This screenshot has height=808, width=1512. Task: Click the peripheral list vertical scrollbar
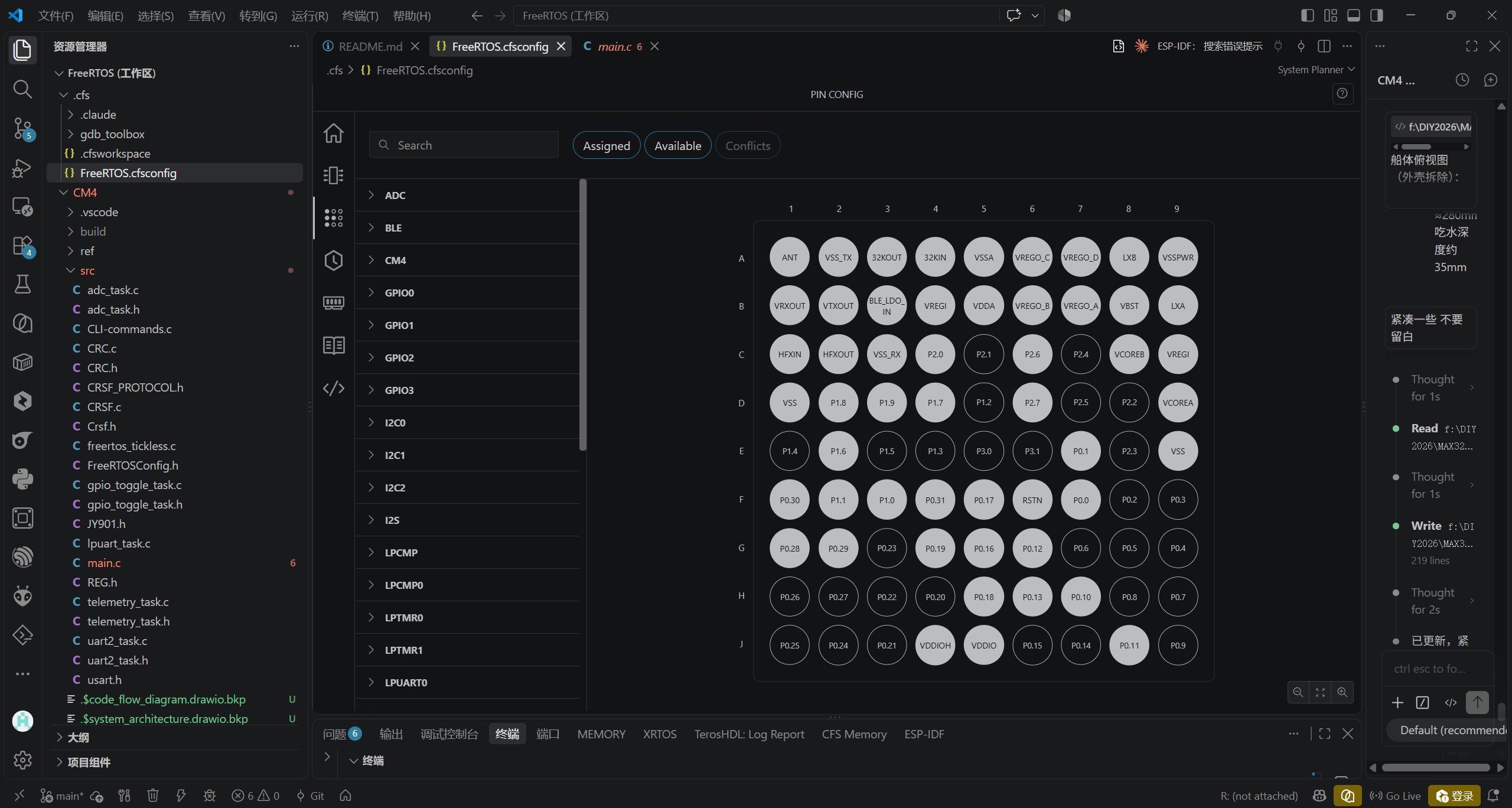(x=583, y=314)
